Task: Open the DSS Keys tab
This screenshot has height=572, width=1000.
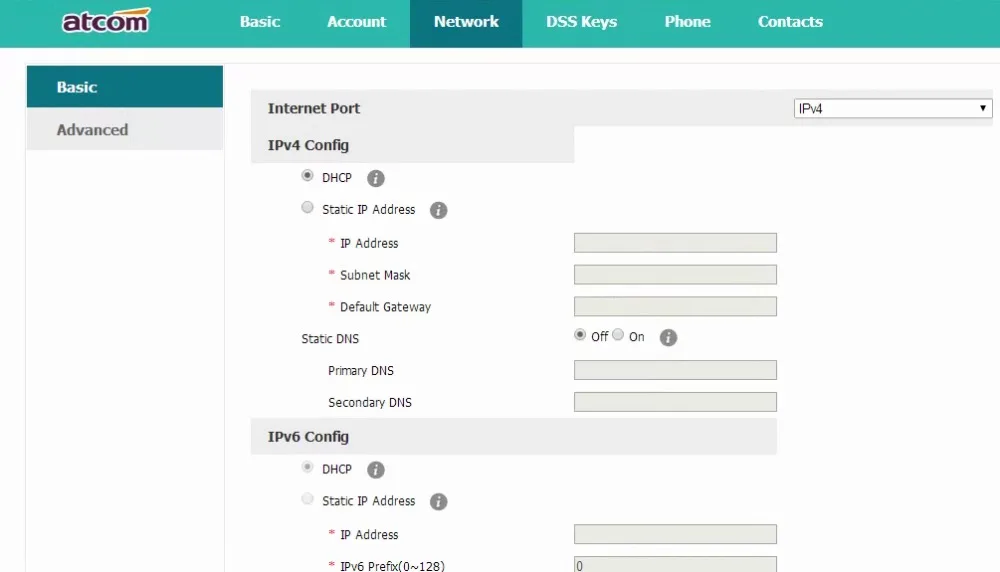Action: (581, 22)
